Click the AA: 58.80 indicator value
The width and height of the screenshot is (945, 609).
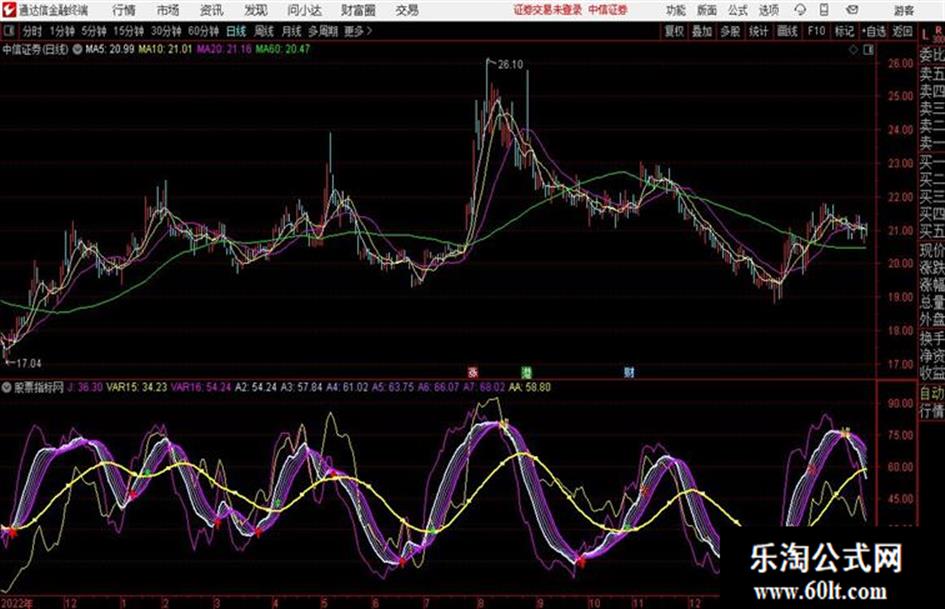529,387
